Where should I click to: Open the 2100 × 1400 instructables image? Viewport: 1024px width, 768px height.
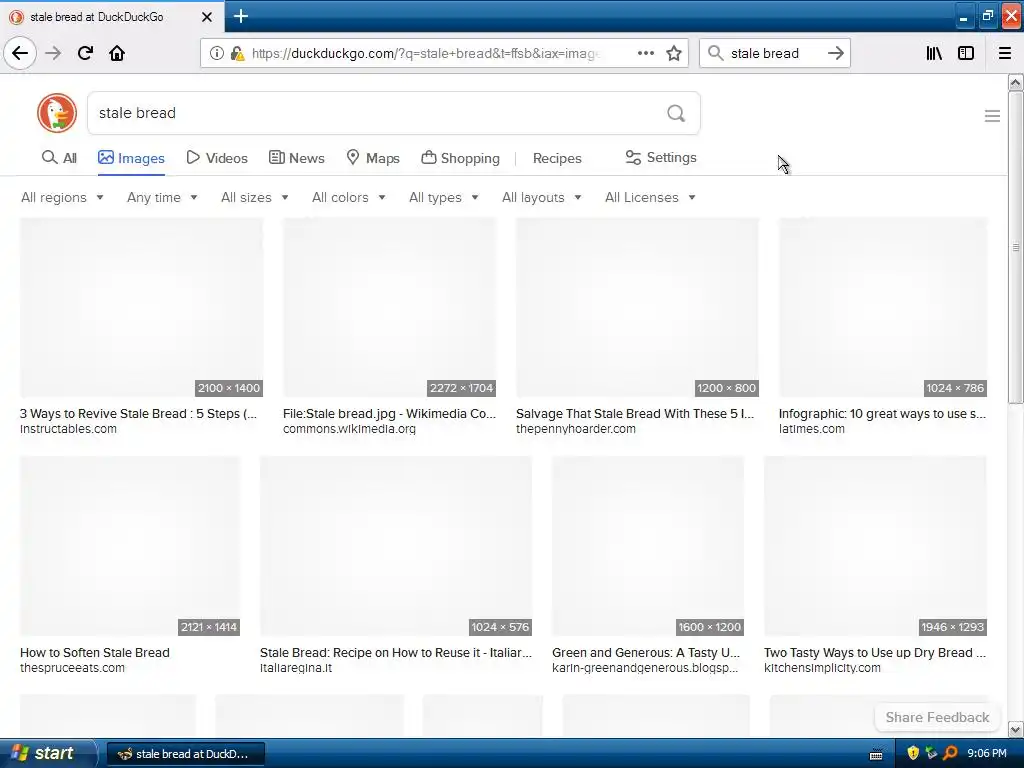coord(141,308)
